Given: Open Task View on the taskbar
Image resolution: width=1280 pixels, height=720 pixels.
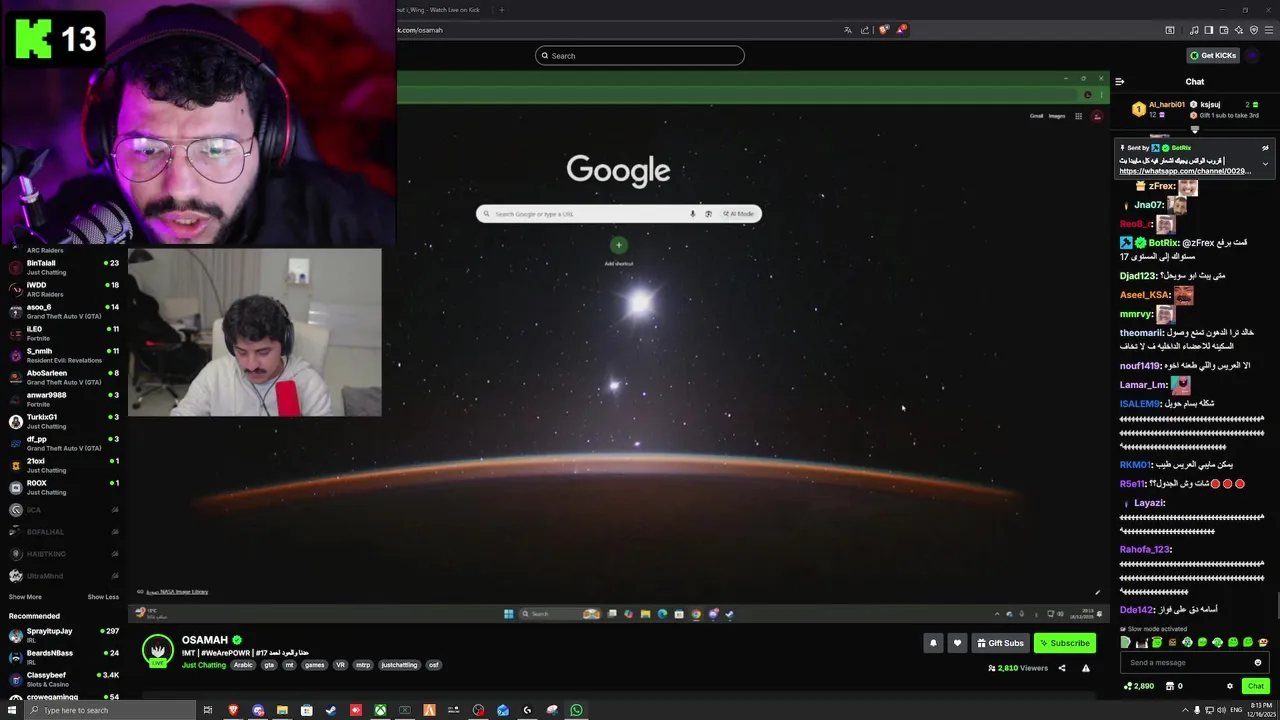Looking at the screenshot, I should (208, 710).
